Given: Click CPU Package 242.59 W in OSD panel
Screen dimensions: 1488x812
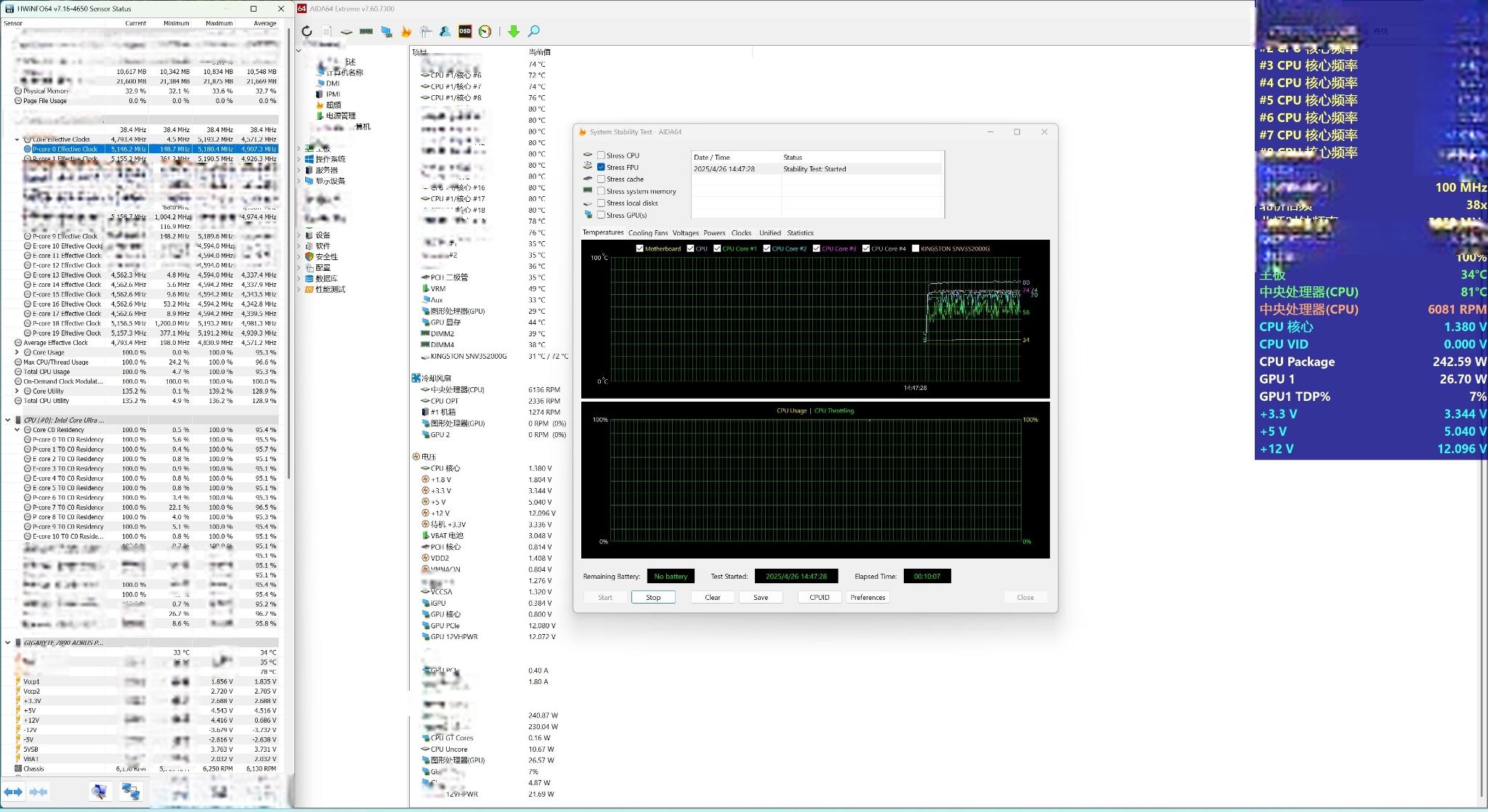Looking at the screenshot, I should (1372, 362).
